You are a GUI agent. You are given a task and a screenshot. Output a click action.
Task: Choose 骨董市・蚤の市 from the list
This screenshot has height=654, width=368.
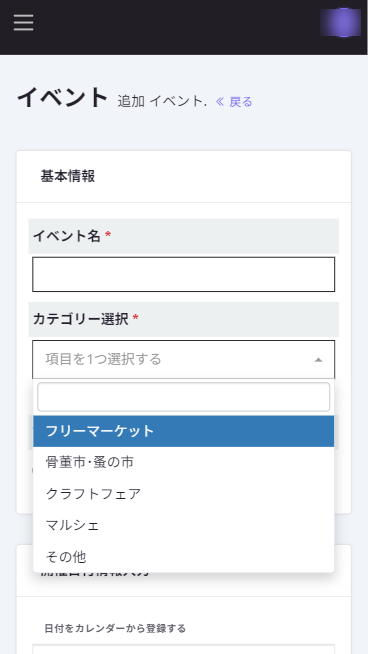[184, 462]
